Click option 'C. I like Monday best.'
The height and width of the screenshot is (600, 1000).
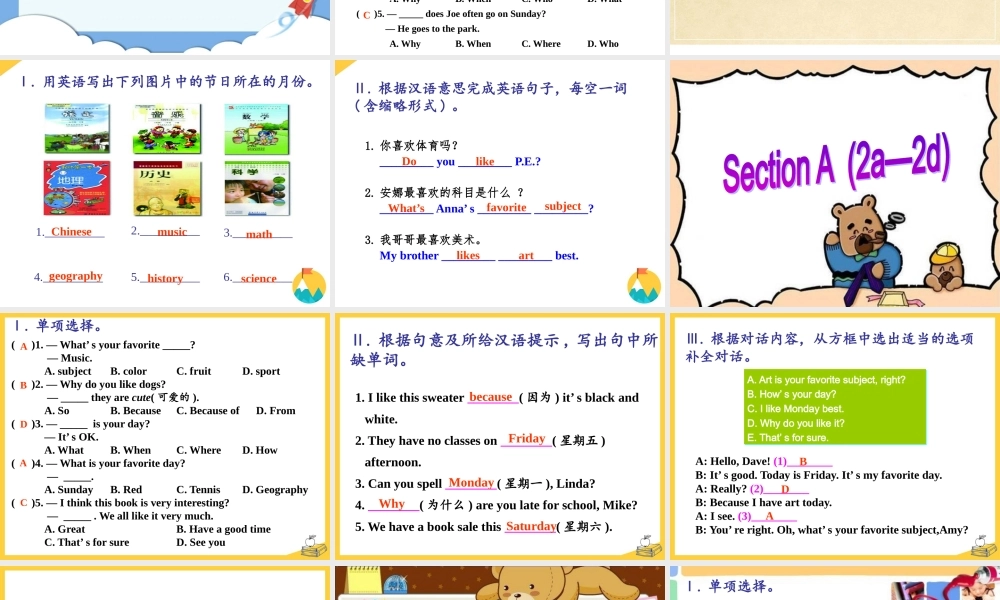(x=795, y=409)
